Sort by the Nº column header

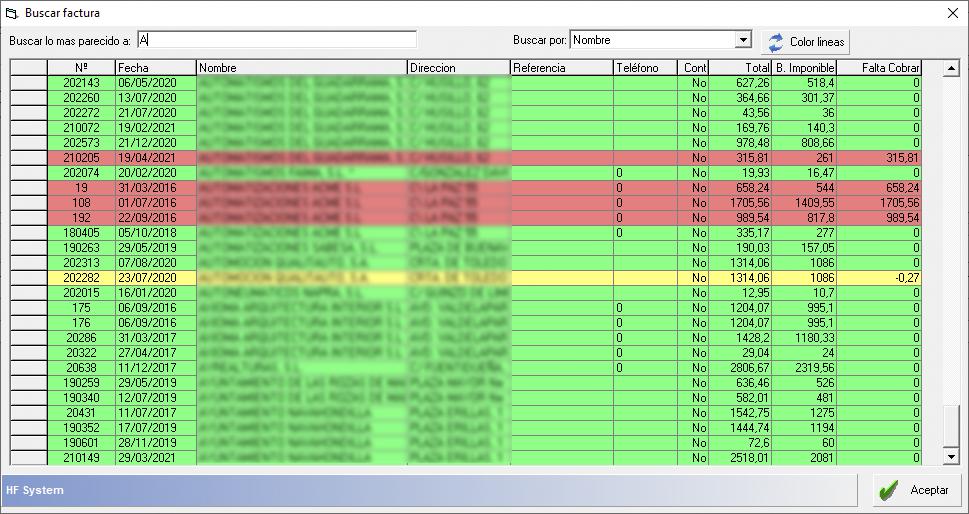tap(81, 67)
